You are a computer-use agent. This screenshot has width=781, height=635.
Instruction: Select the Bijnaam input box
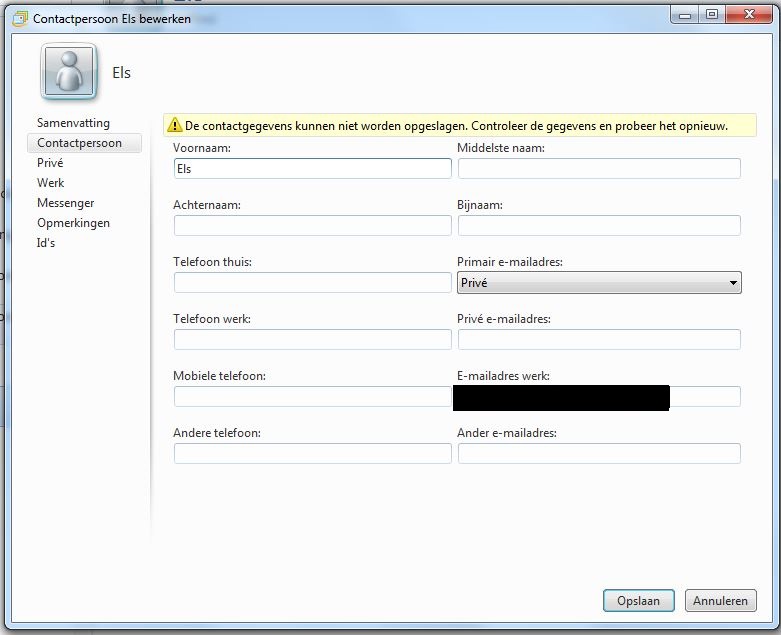(599, 226)
